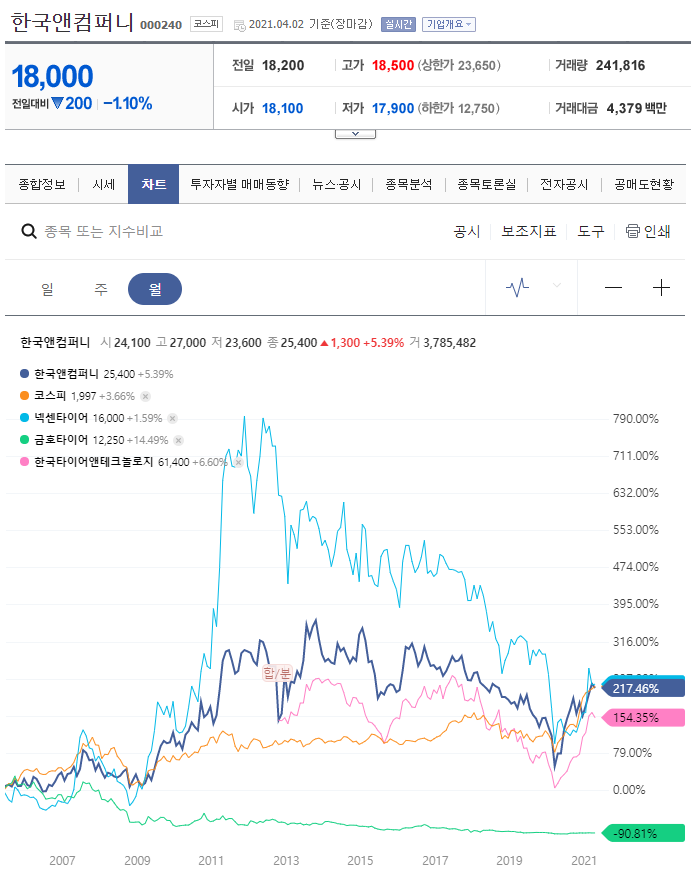The image size is (691, 895).
Task: Open the 보조지표 indicators menu
Action: [528, 231]
